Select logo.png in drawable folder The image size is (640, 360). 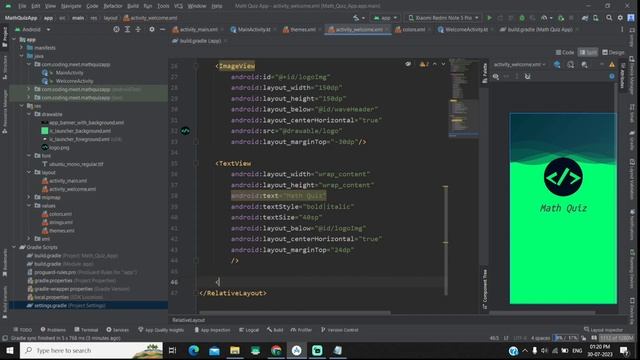coord(55,148)
